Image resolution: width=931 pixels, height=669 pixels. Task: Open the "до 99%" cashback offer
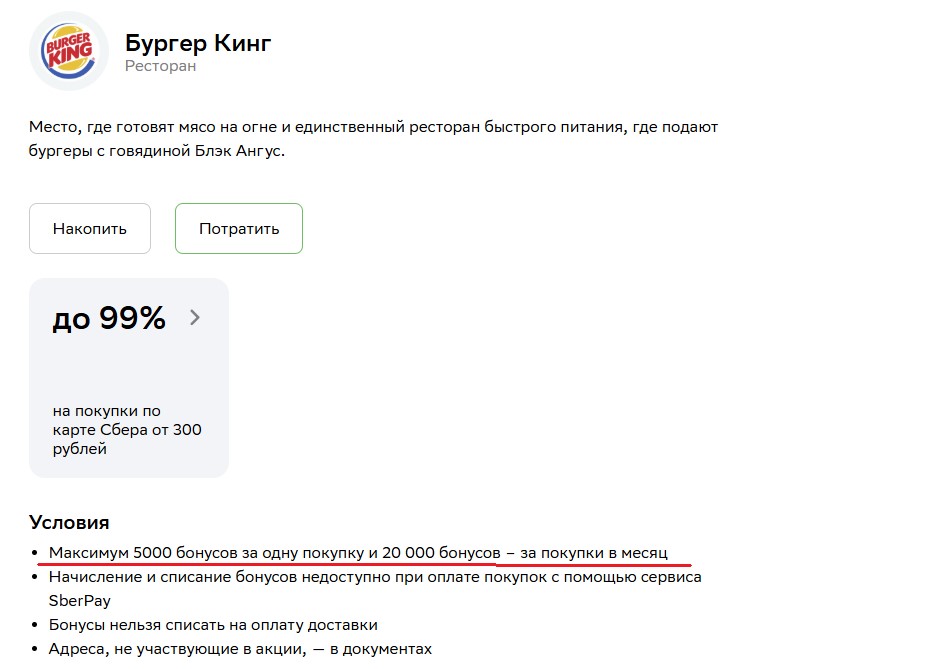coord(108,319)
